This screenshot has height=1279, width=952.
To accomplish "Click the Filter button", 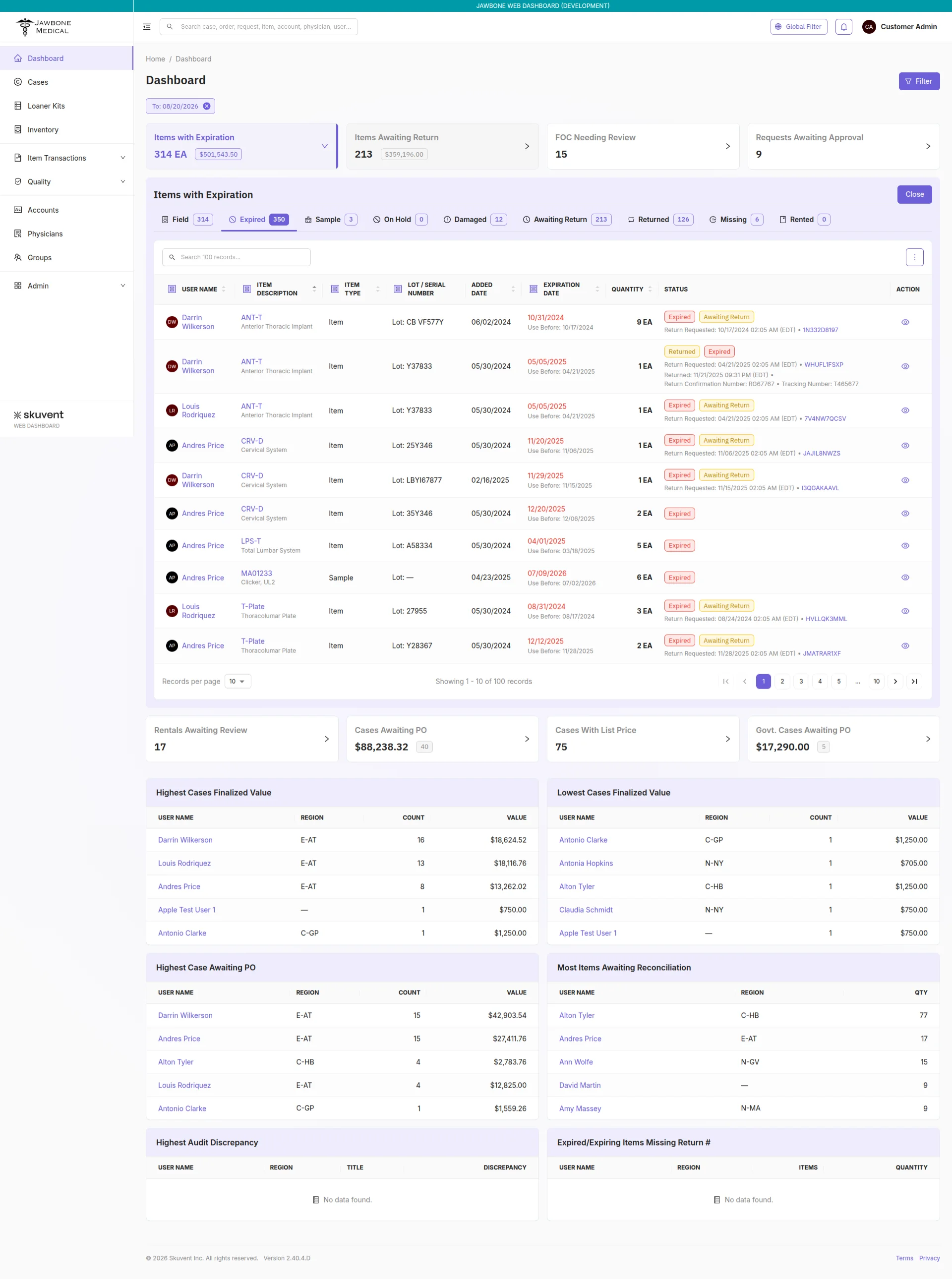I will (919, 81).
